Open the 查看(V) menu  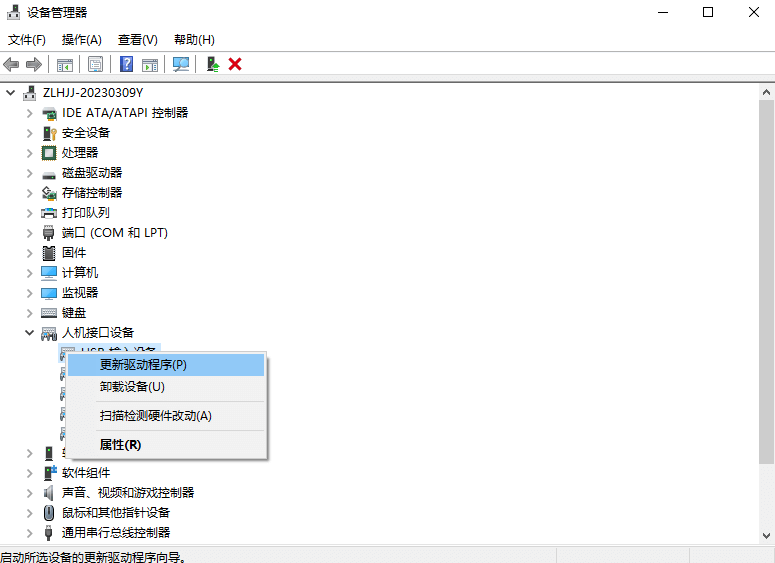click(x=138, y=40)
